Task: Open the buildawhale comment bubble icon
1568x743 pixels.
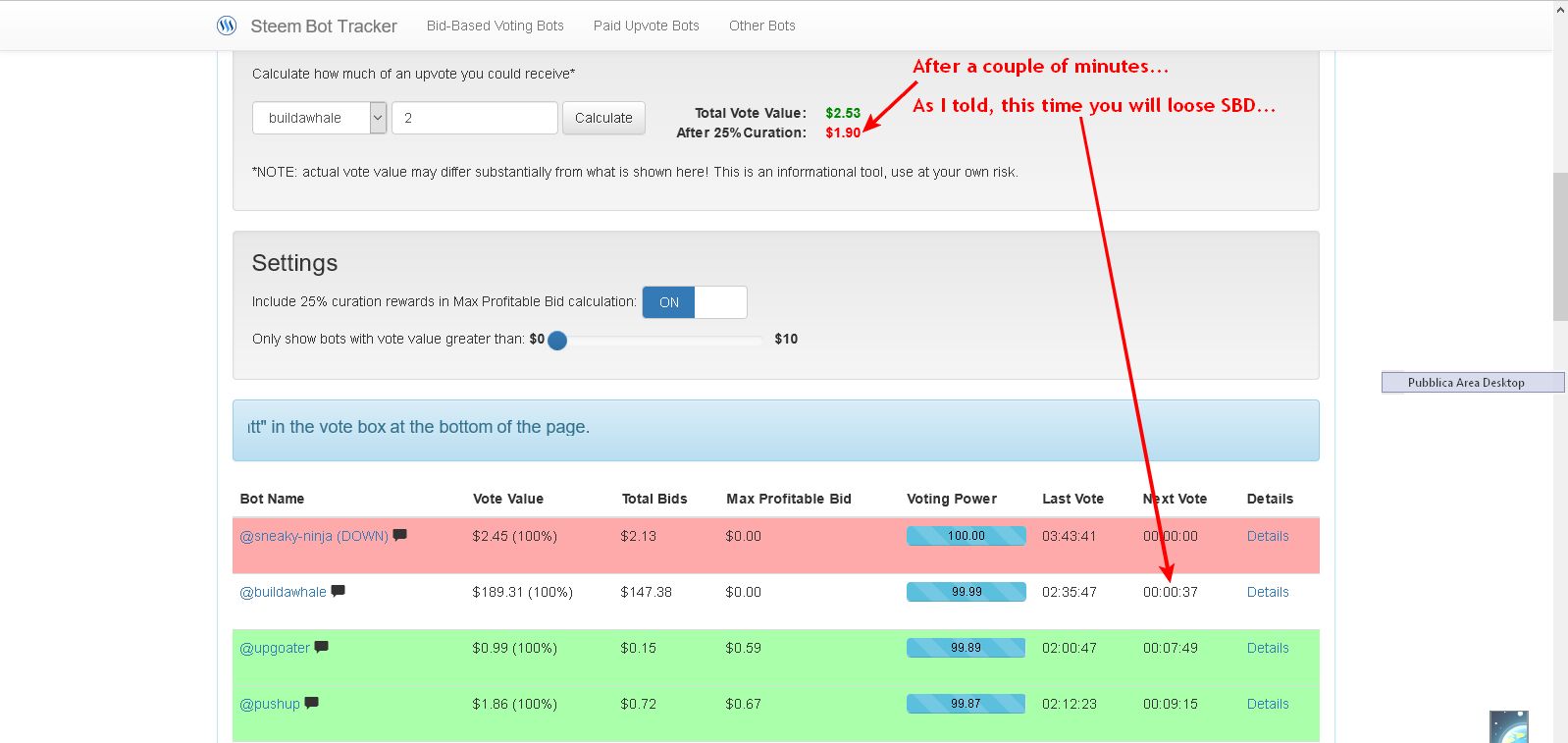Action: coord(339,591)
